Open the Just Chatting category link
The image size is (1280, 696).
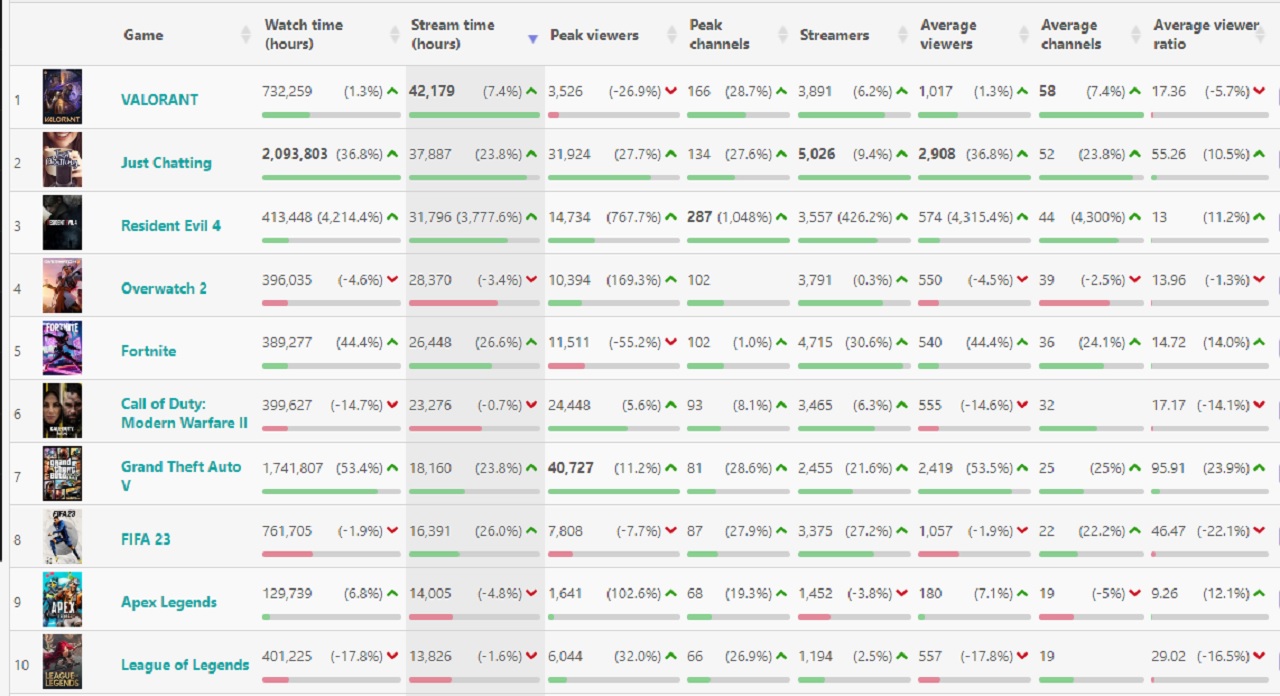[166, 163]
